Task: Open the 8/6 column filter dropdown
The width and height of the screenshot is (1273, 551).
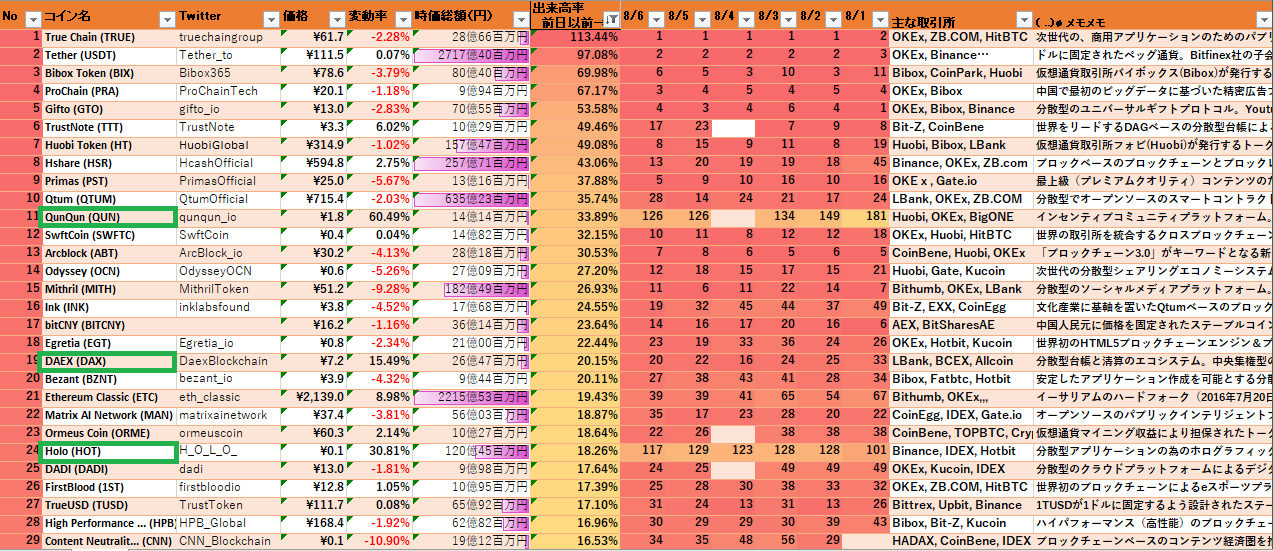Action: pyautogui.click(x=657, y=20)
